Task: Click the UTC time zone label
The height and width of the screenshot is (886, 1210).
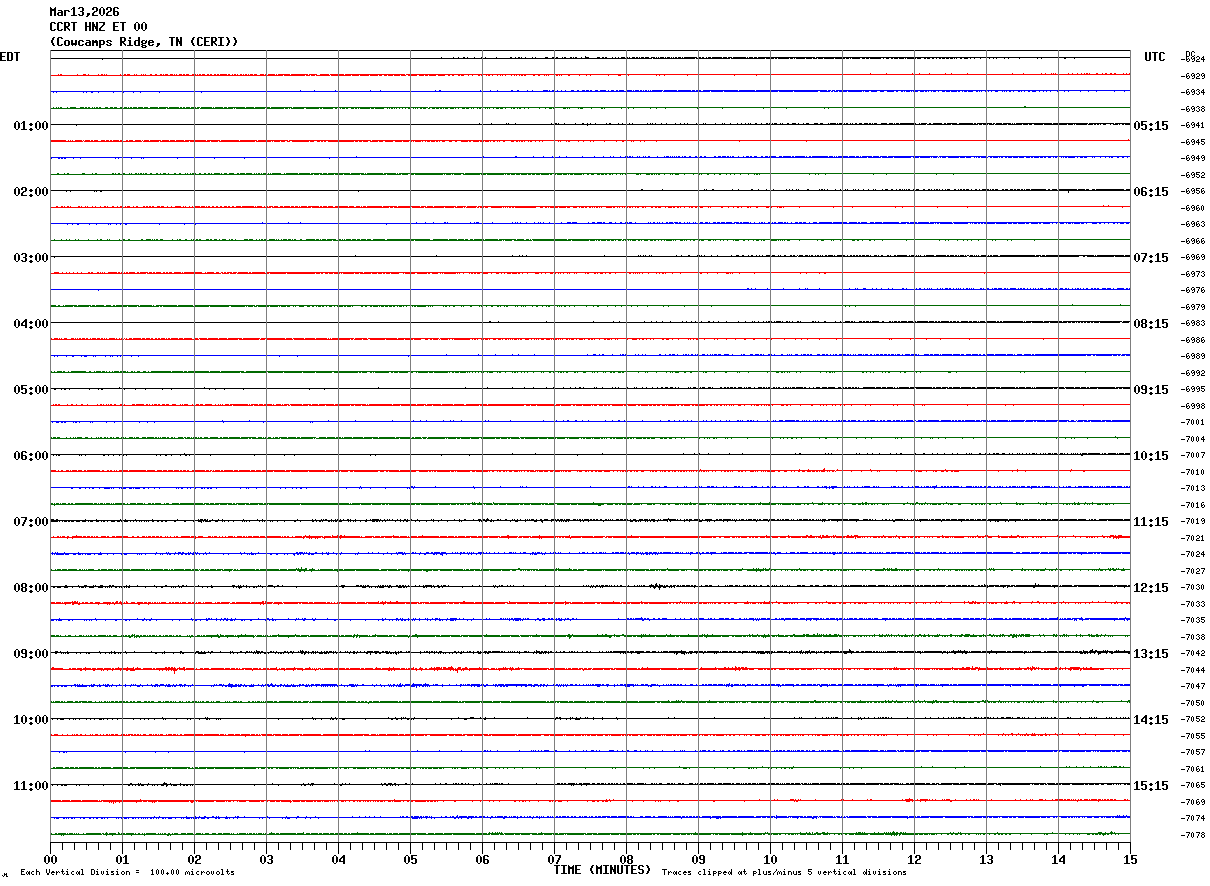Action: pyautogui.click(x=1155, y=57)
